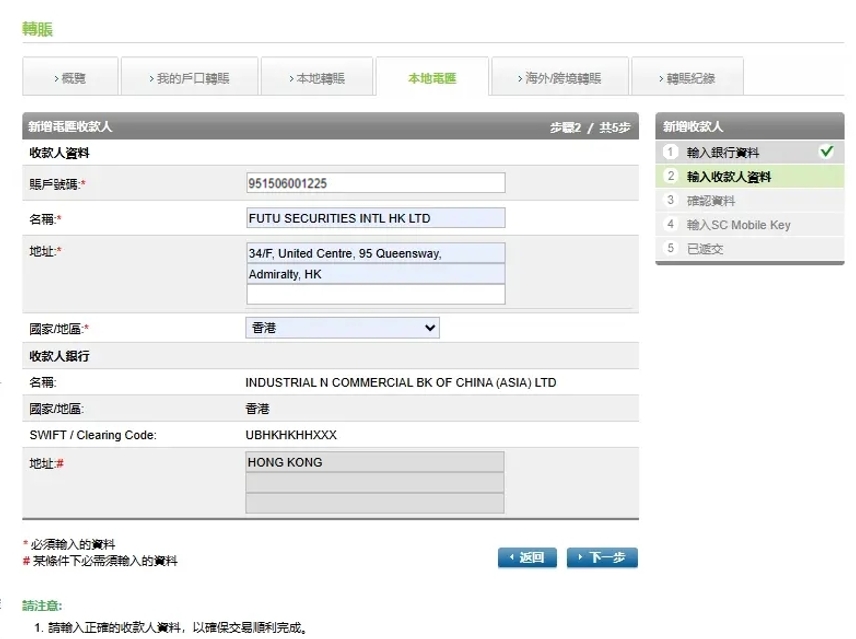Image resolution: width=856 pixels, height=639 pixels.
Task: Click the 必須輸入的資料 footnote
Action: pos(73,544)
